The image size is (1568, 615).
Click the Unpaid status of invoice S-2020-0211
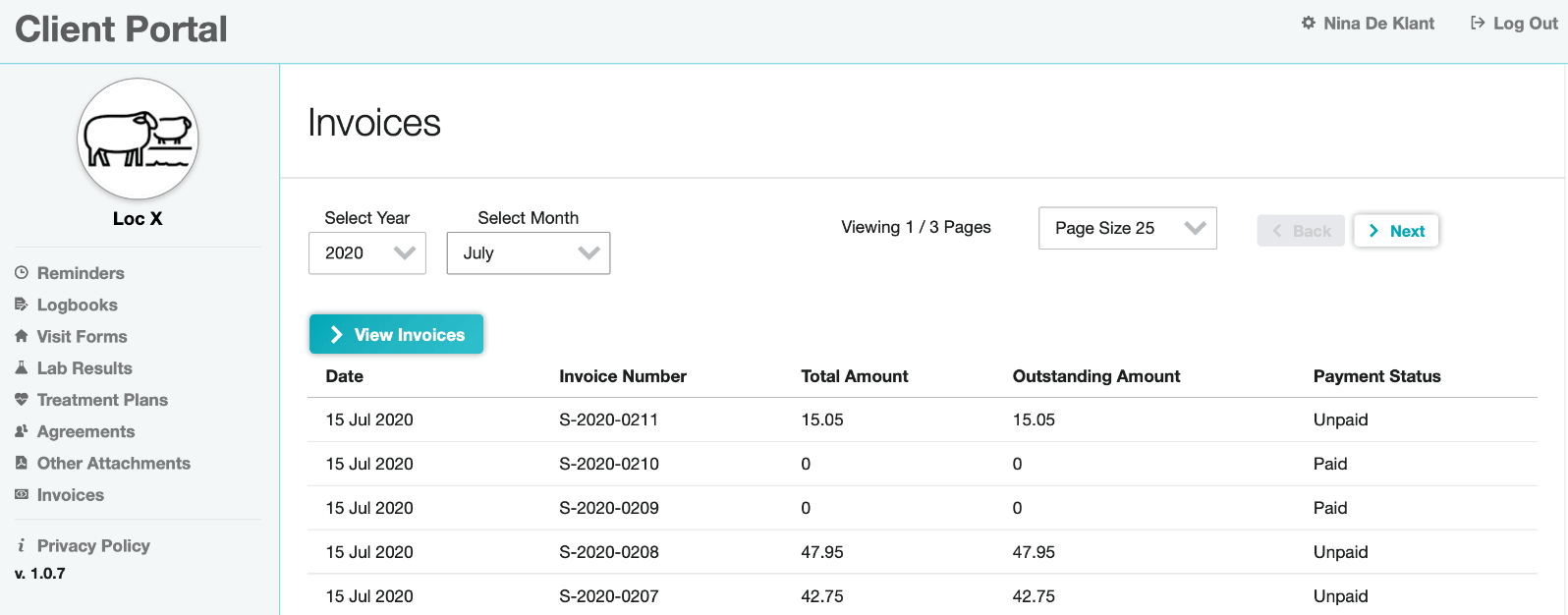coord(1341,419)
